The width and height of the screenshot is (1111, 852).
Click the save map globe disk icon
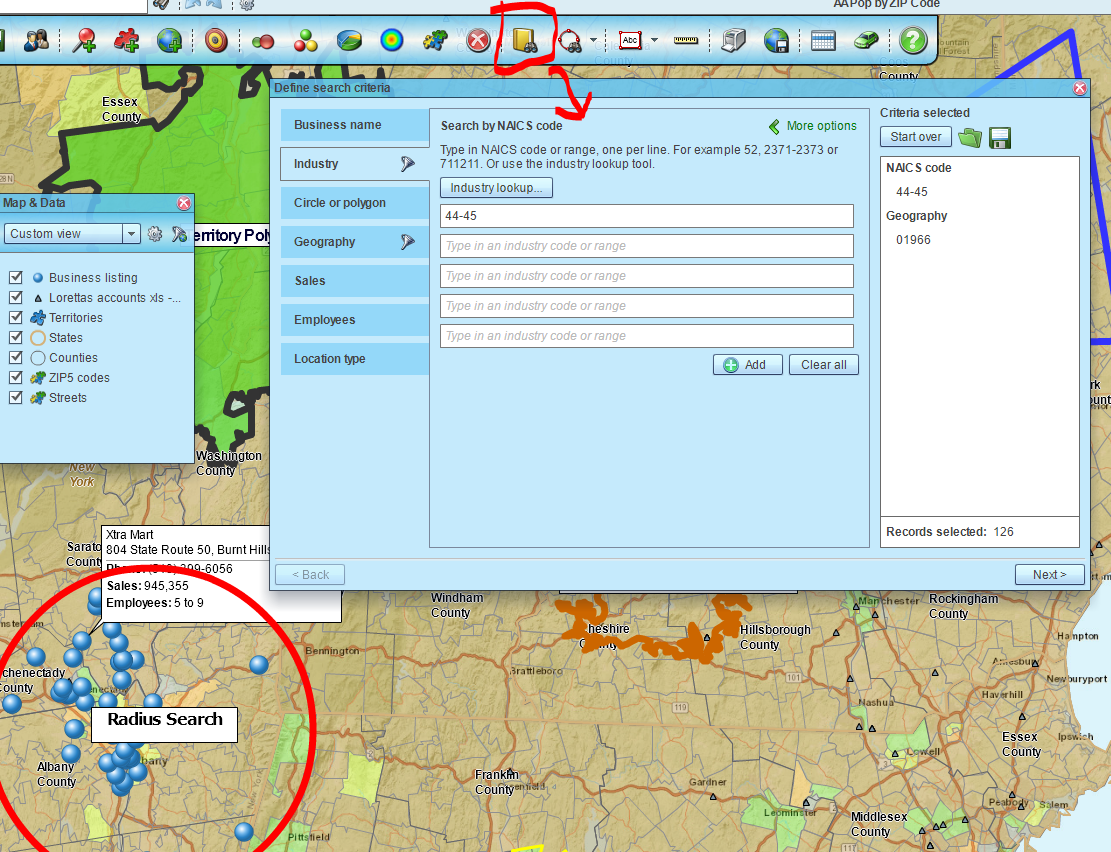pos(777,40)
